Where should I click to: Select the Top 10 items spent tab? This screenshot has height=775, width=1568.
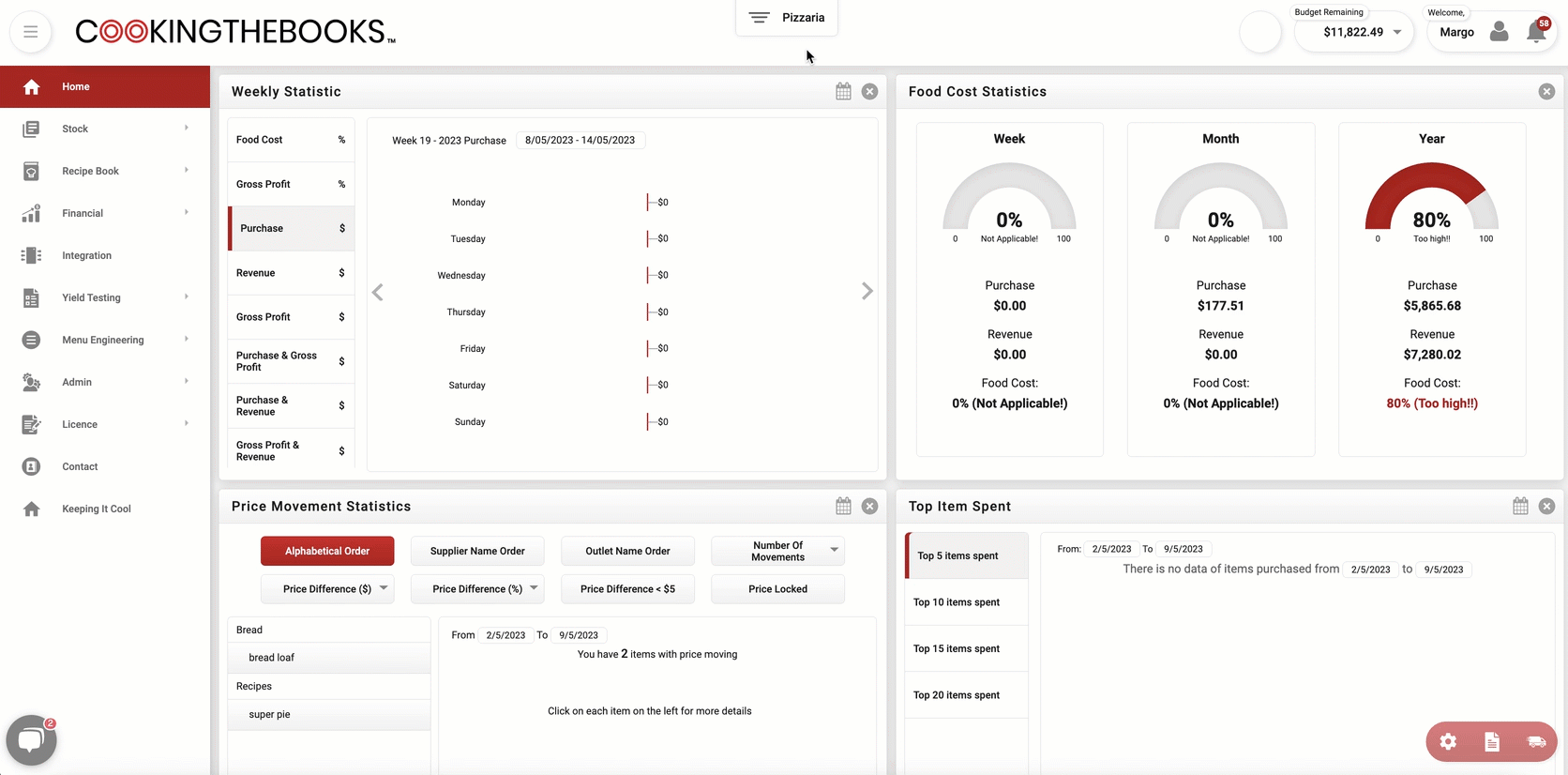tap(966, 602)
